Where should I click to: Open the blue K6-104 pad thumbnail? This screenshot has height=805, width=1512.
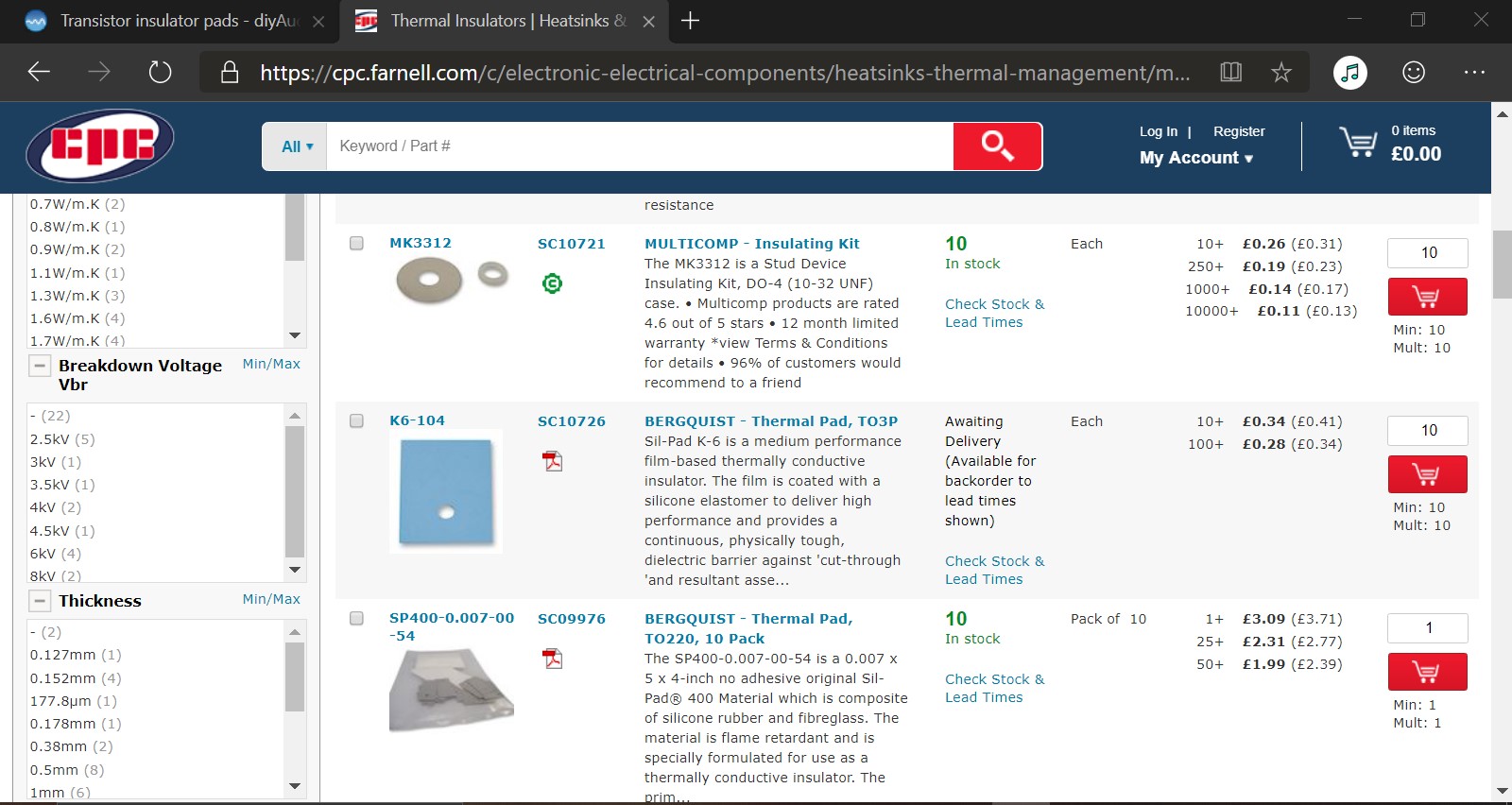tap(446, 491)
